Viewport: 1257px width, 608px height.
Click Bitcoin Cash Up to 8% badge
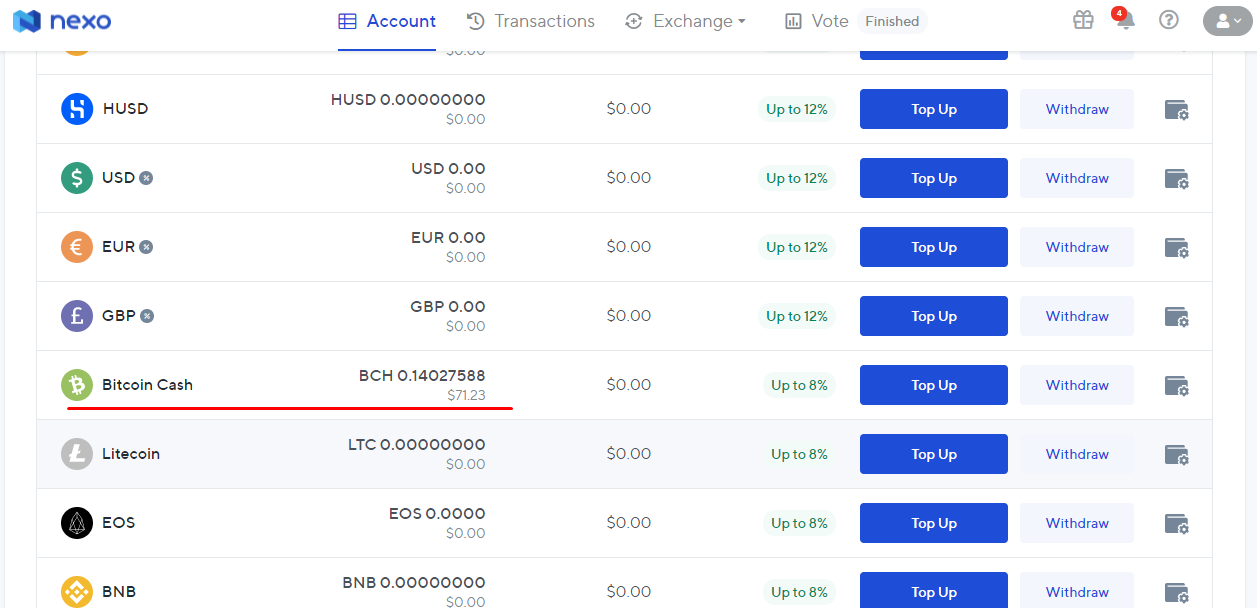(799, 385)
